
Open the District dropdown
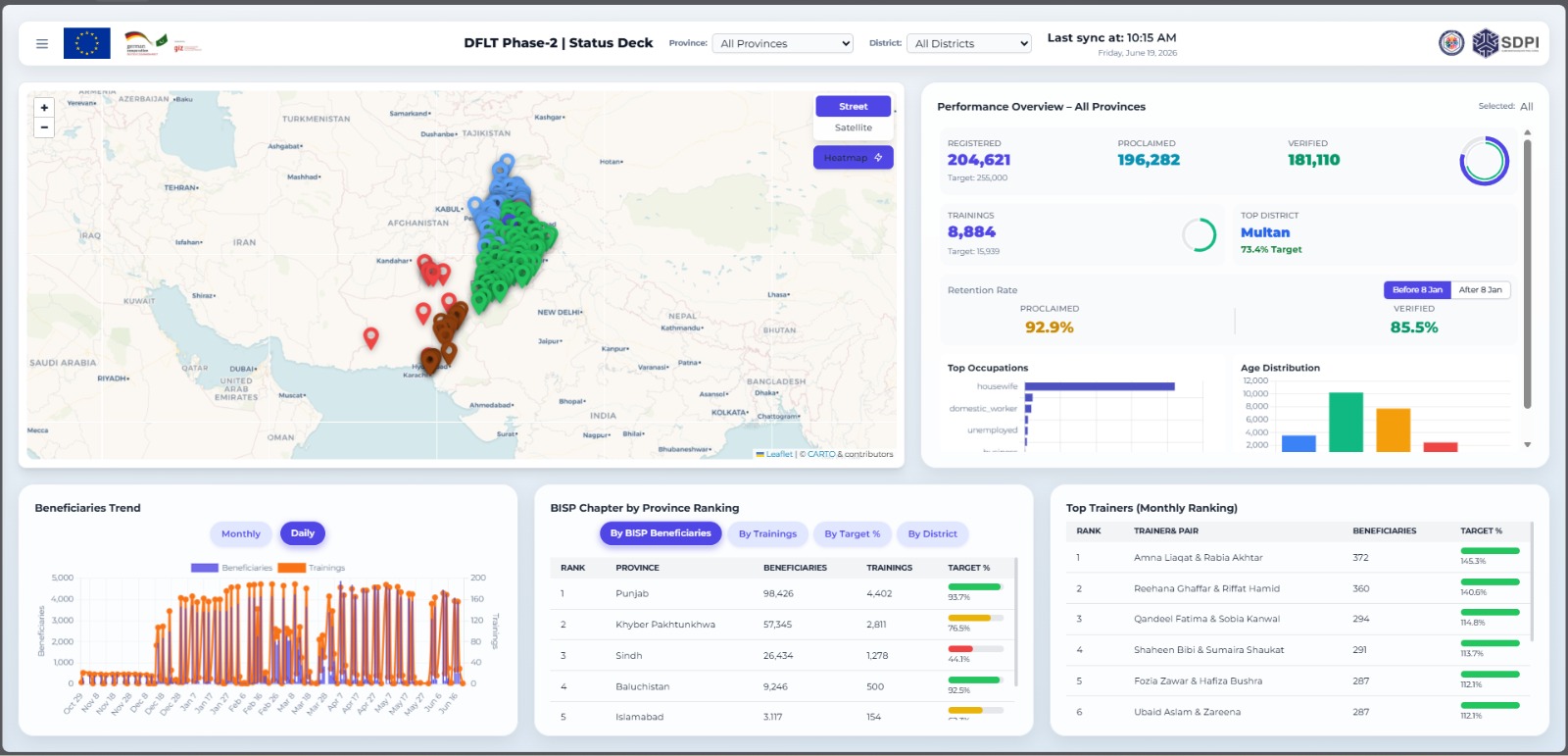[969, 43]
